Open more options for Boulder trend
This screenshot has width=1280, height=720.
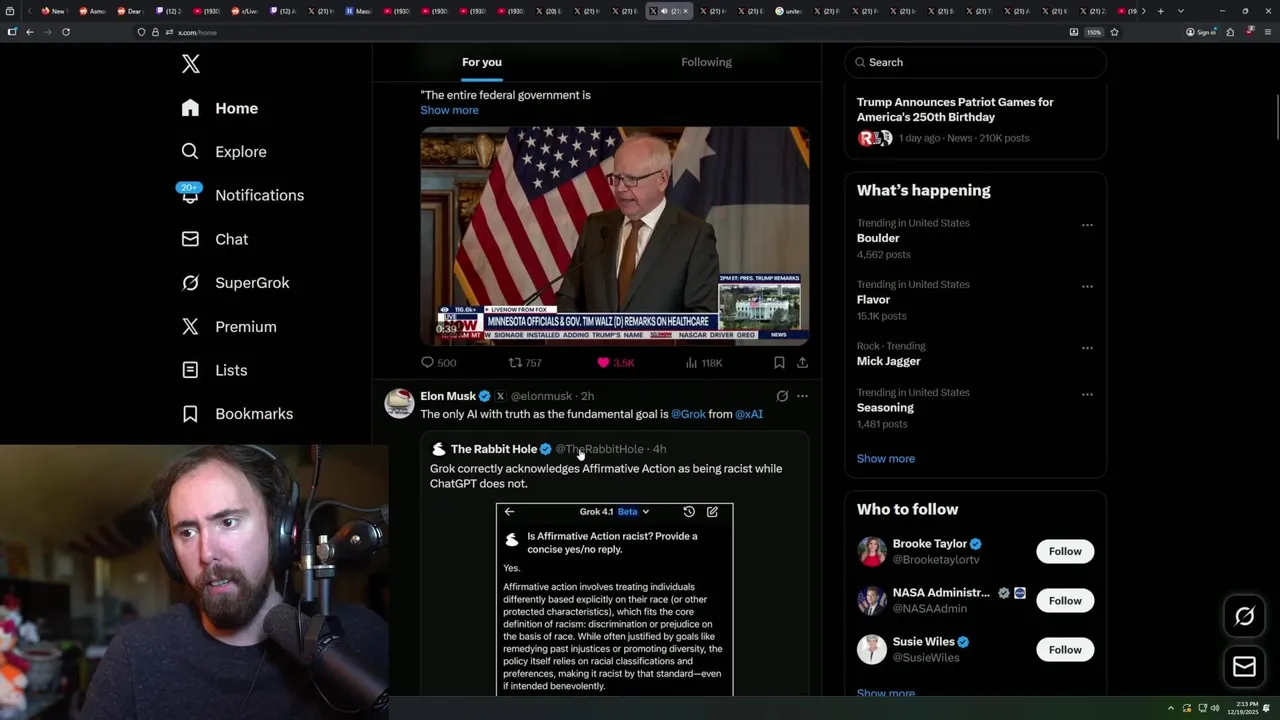tap(1087, 225)
